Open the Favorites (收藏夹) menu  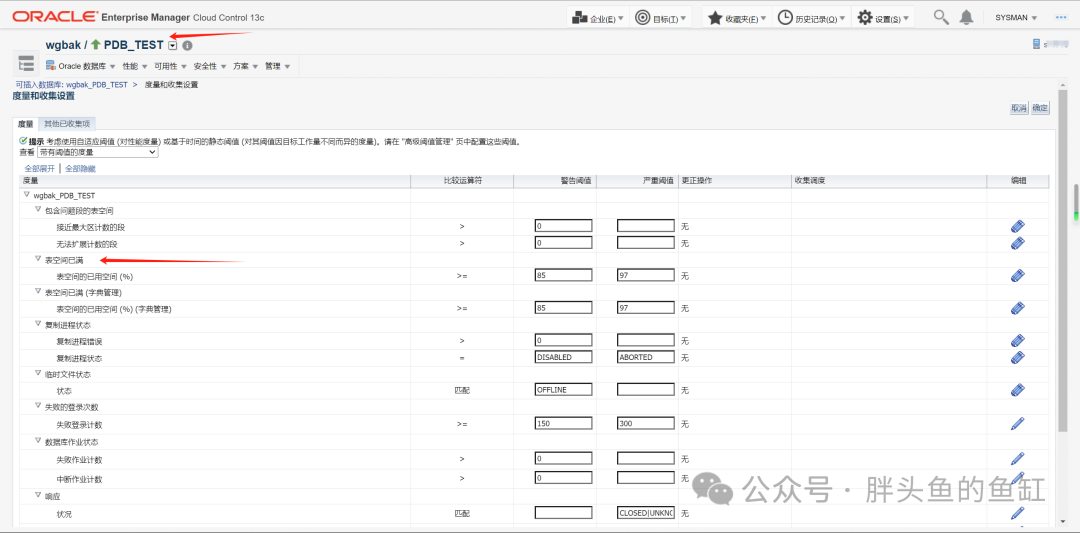pos(737,19)
